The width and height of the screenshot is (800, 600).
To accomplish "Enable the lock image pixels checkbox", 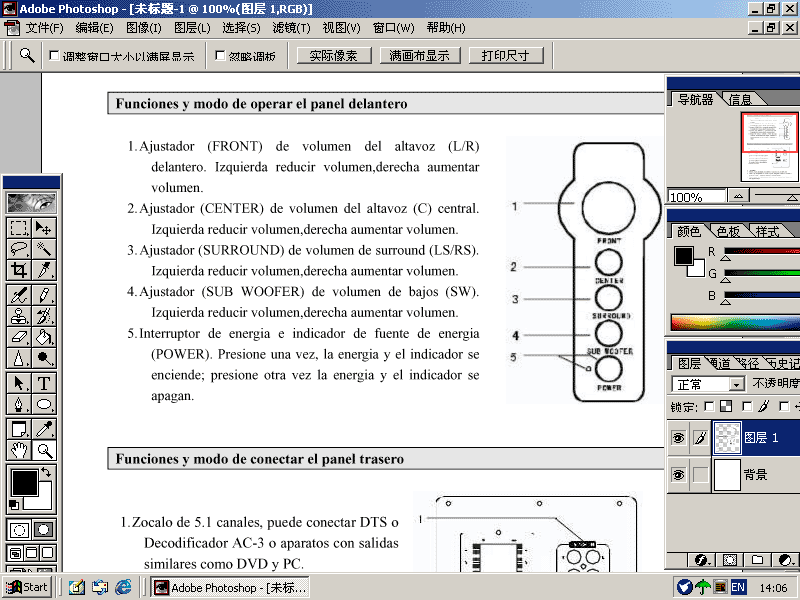I will pyautogui.click(x=747, y=406).
